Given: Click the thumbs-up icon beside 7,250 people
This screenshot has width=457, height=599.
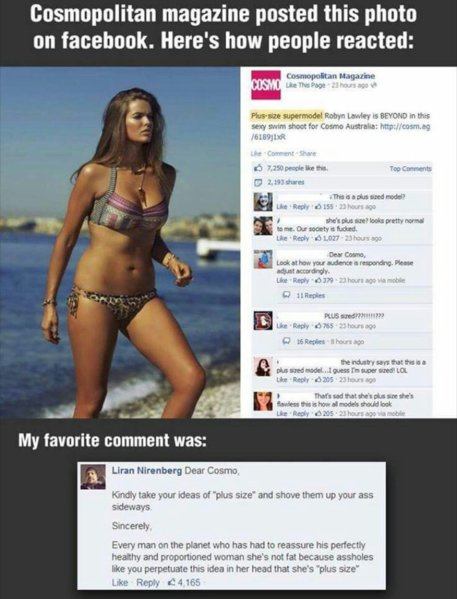Looking at the screenshot, I should 259,168.
